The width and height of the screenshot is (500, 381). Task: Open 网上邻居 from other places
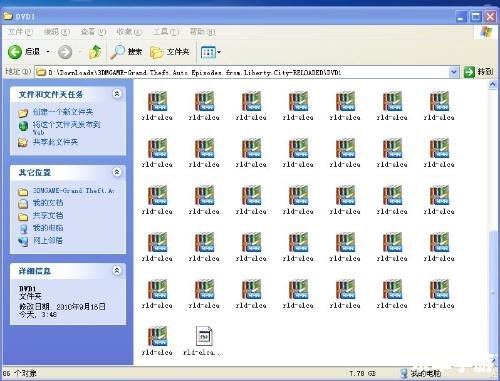[48, 240]
